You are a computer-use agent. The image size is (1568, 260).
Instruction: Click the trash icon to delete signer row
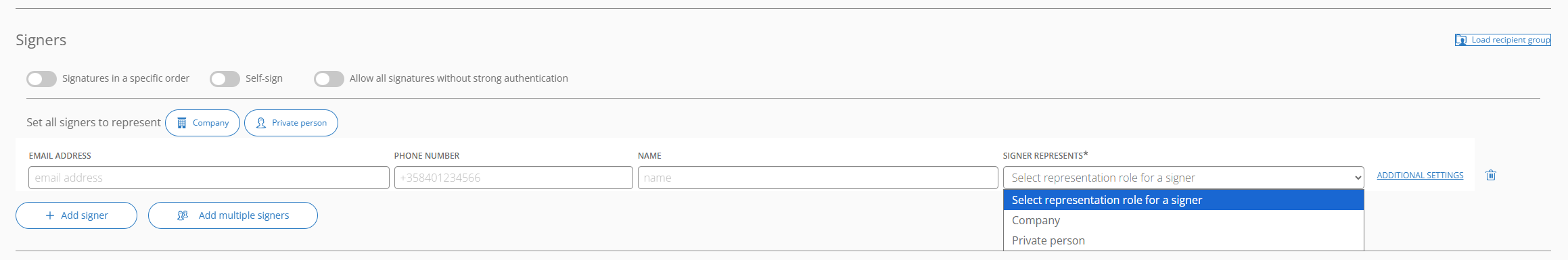coord(1490,176)
